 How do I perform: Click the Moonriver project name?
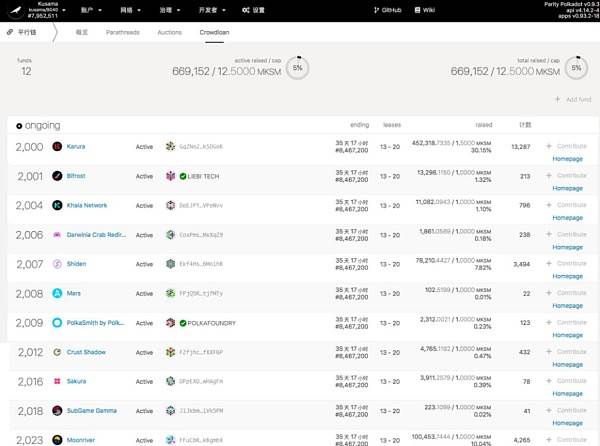[x=81, y=440]
